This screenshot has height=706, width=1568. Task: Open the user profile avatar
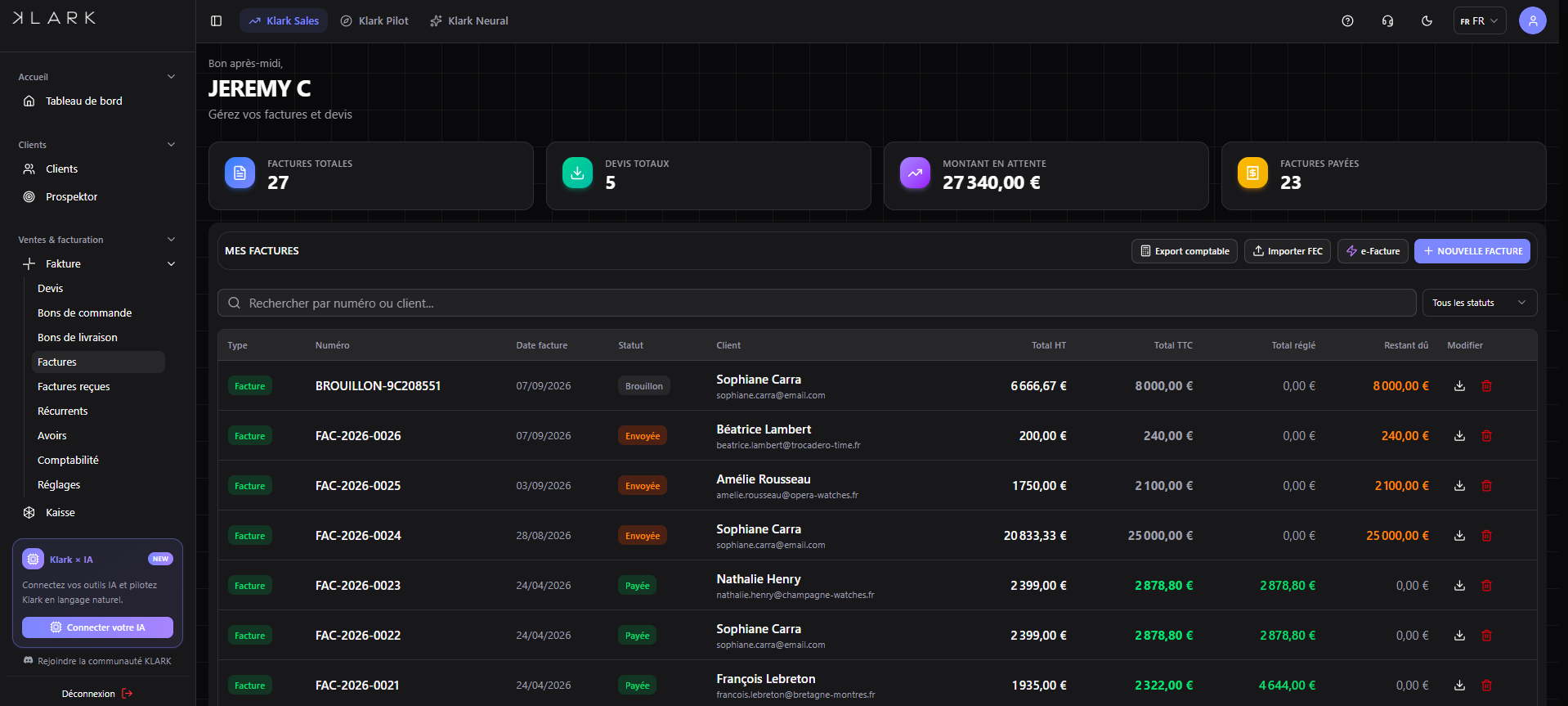(x=1533, y=20)
